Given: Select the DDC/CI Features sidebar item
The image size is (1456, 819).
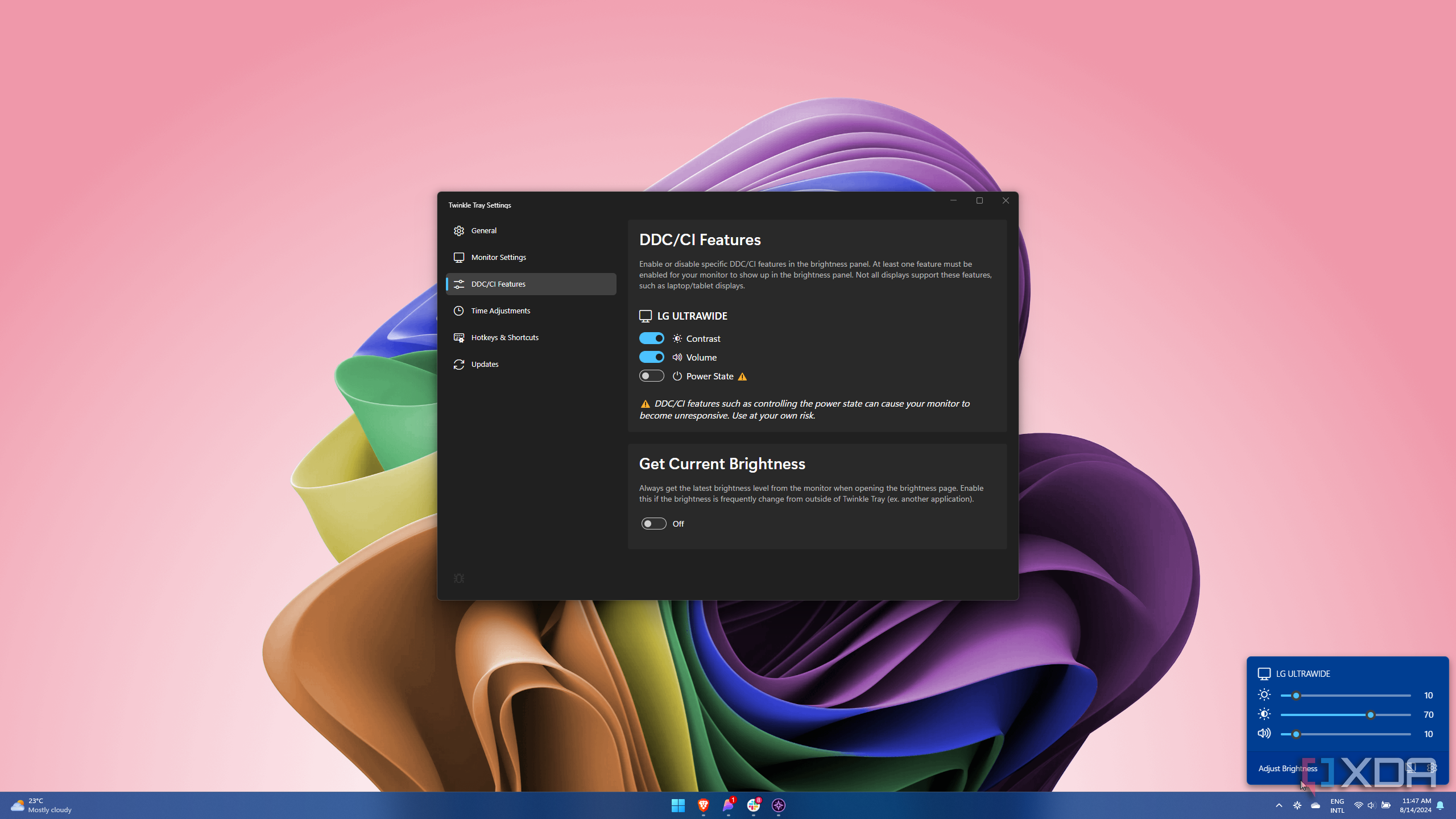Looking at the screenshot, I should 531,284.
